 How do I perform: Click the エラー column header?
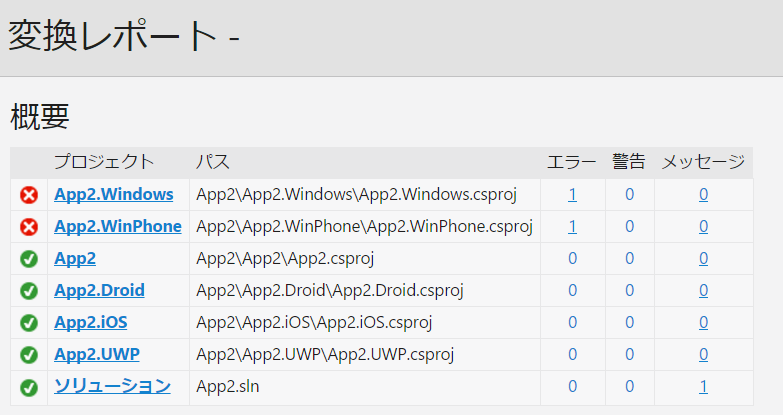572,162
